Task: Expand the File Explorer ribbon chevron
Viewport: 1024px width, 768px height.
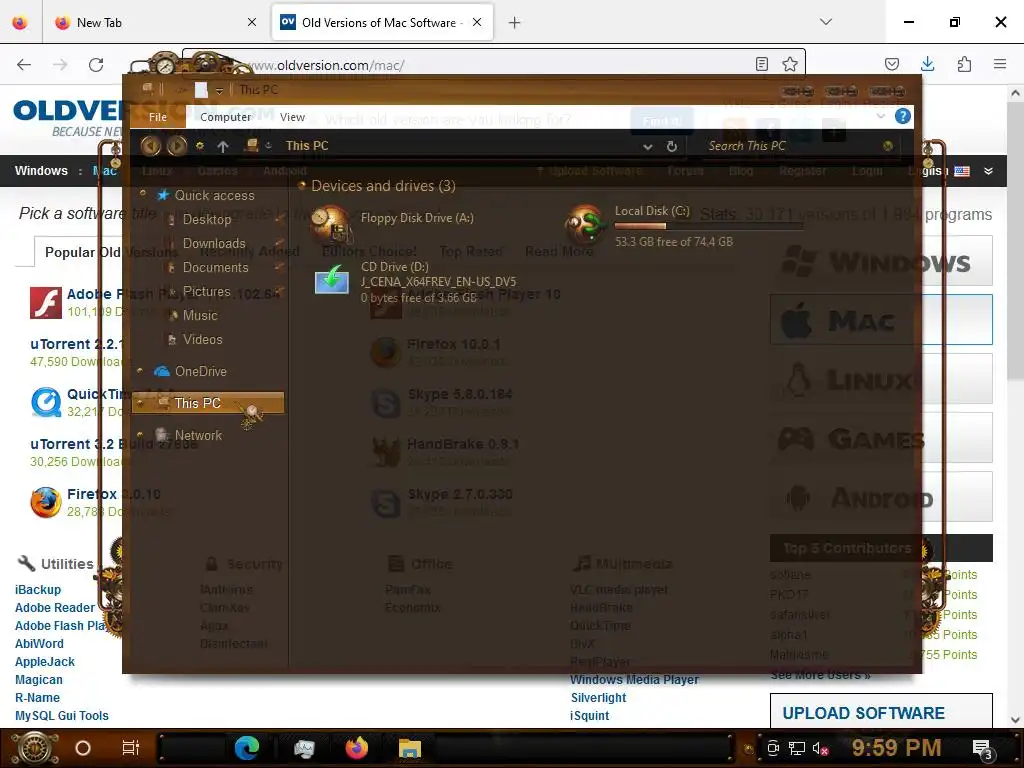Action: (x=881, y=116)
